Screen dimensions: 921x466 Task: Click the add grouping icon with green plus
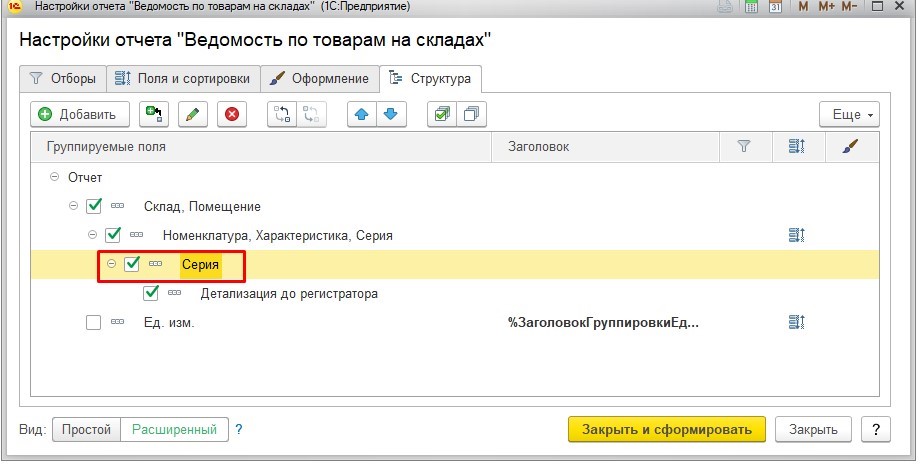[x=154, y=114]
